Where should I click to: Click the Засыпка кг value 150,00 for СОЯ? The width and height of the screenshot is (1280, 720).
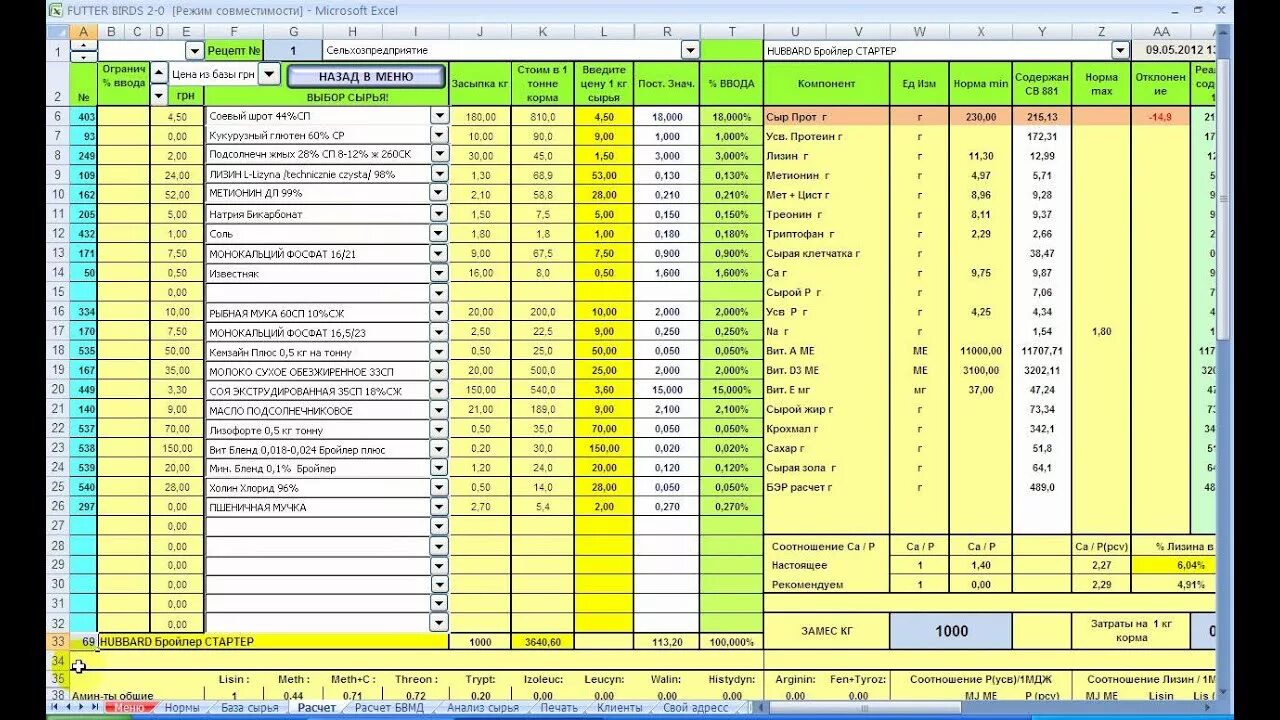click(x=480, y=390)
